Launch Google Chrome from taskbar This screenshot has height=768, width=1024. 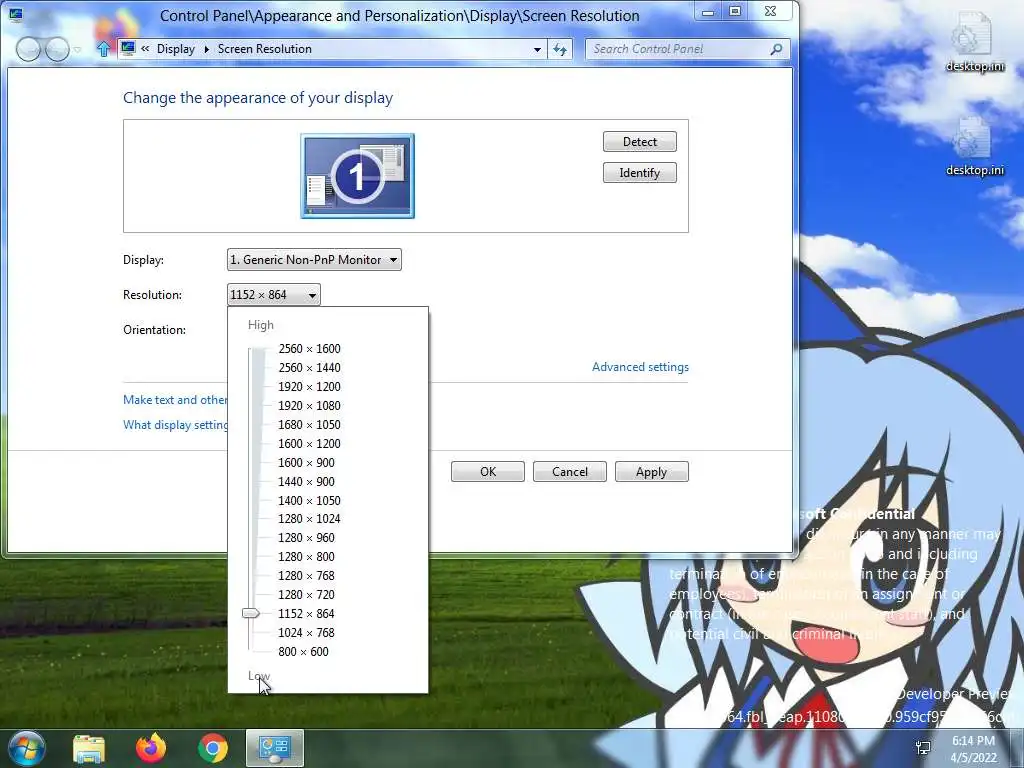point(213,748)
